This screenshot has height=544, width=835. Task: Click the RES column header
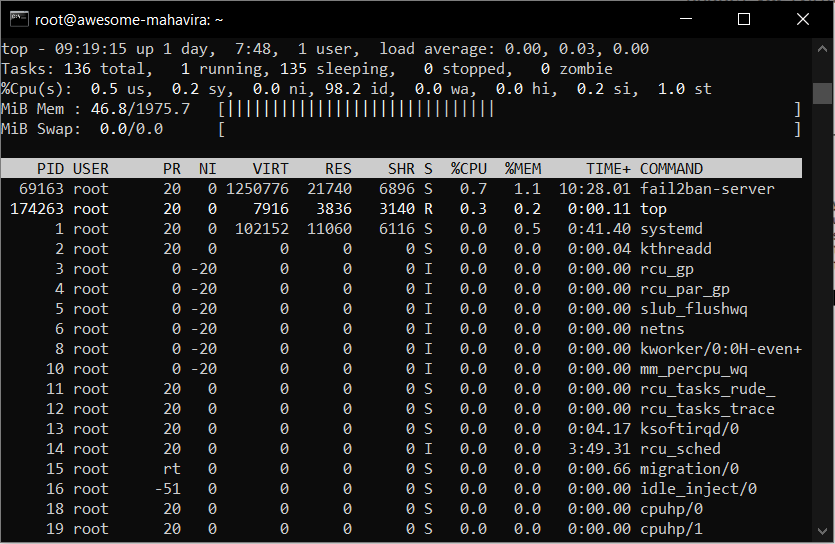(338, 169)
